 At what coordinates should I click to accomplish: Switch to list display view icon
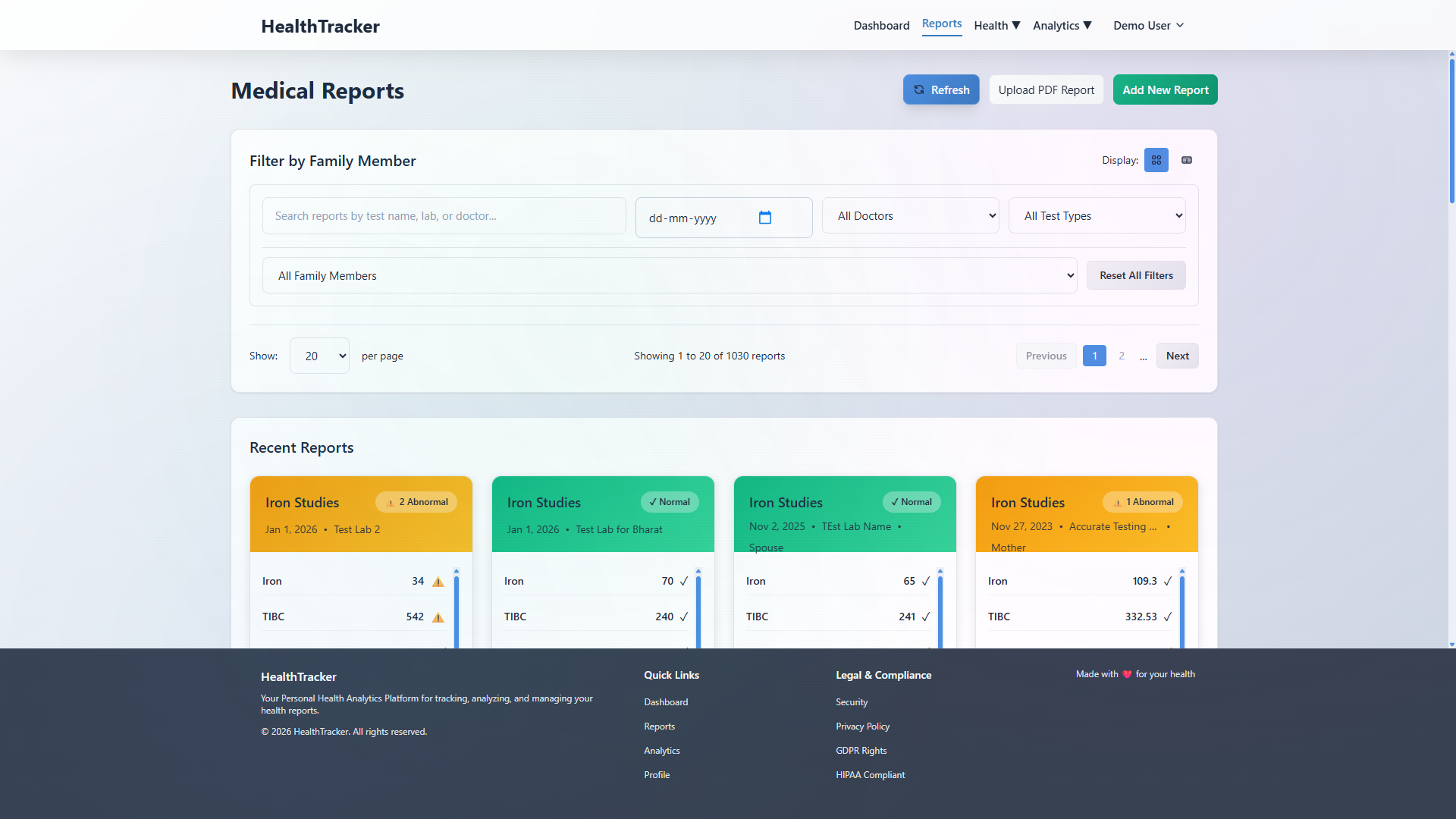(1187, 160)
